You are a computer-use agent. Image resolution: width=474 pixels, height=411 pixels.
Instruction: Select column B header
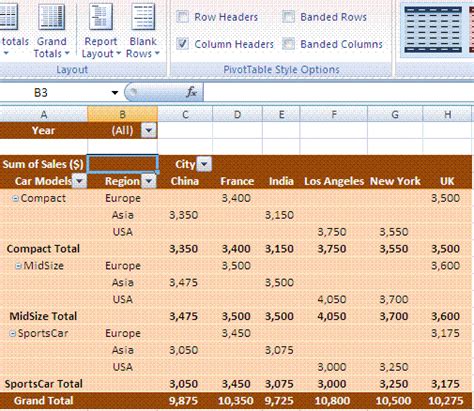(122, 115)
